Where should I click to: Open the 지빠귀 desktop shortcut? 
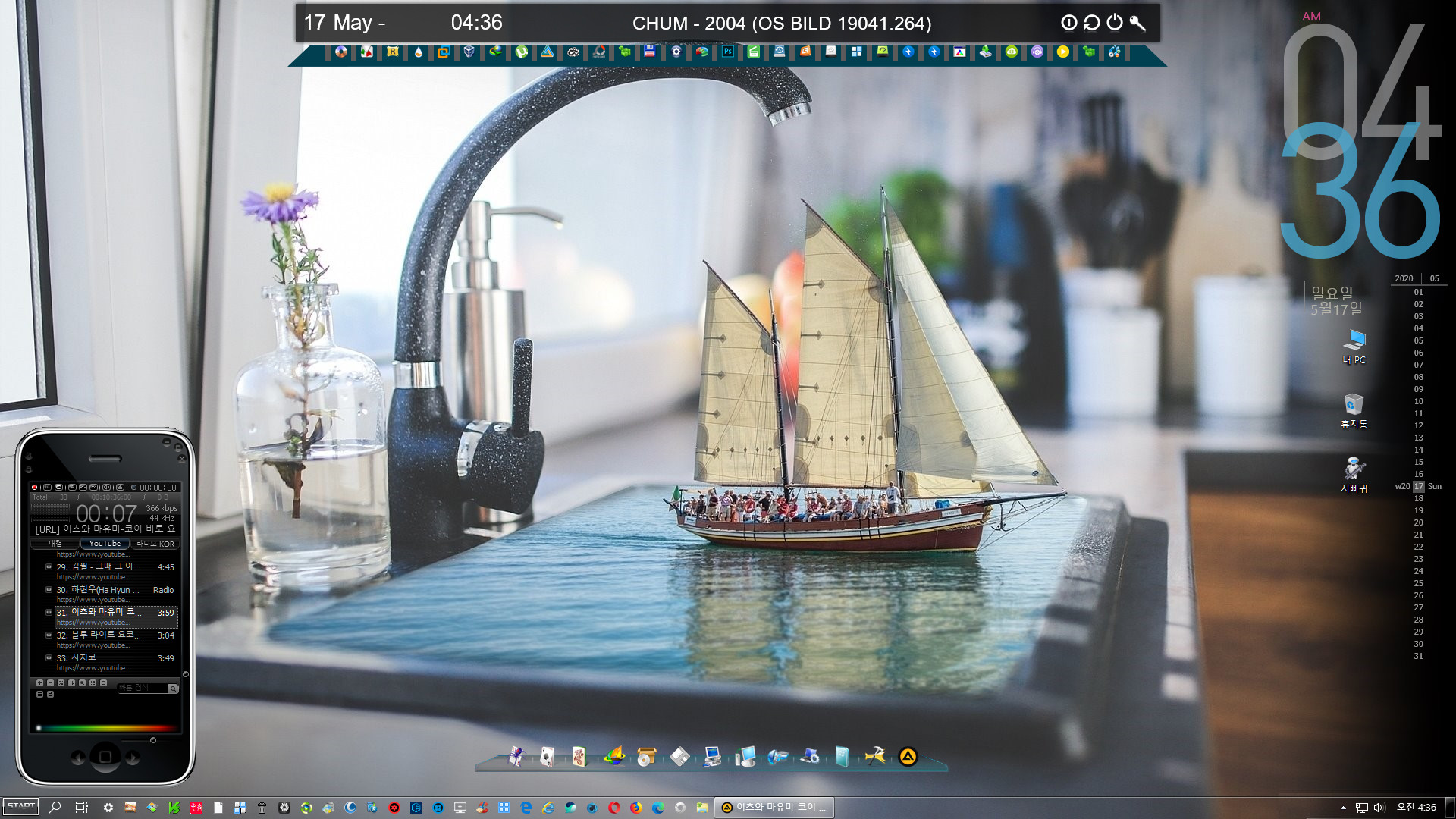[x=1354, y=475]
